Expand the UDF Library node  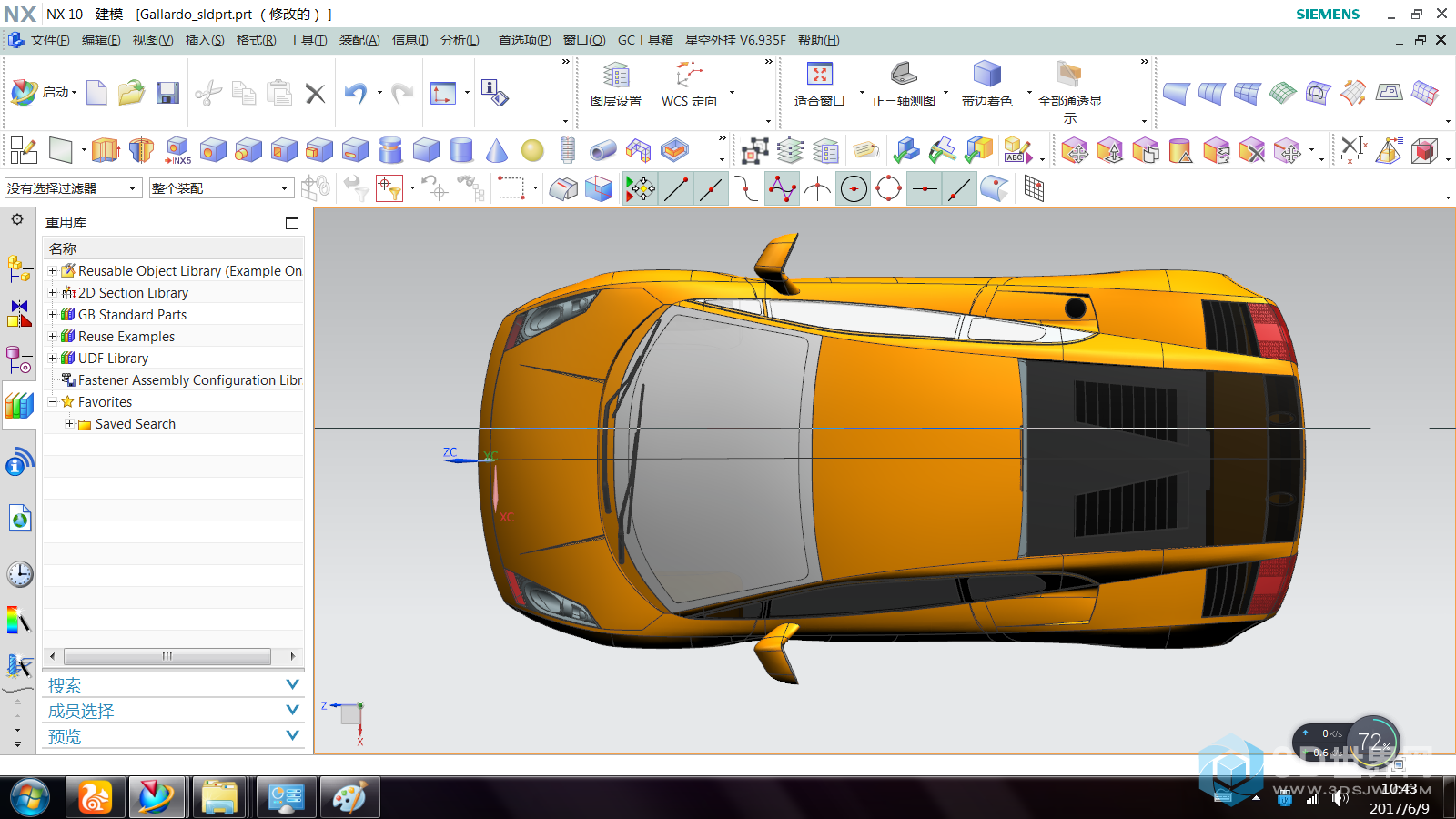tap(52, 358)
